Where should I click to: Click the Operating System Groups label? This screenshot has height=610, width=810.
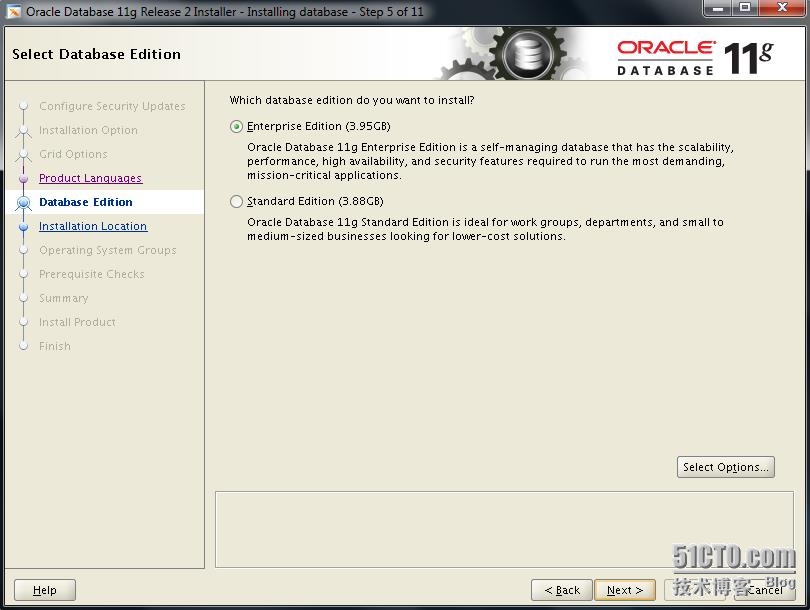[x=107, y=250]
